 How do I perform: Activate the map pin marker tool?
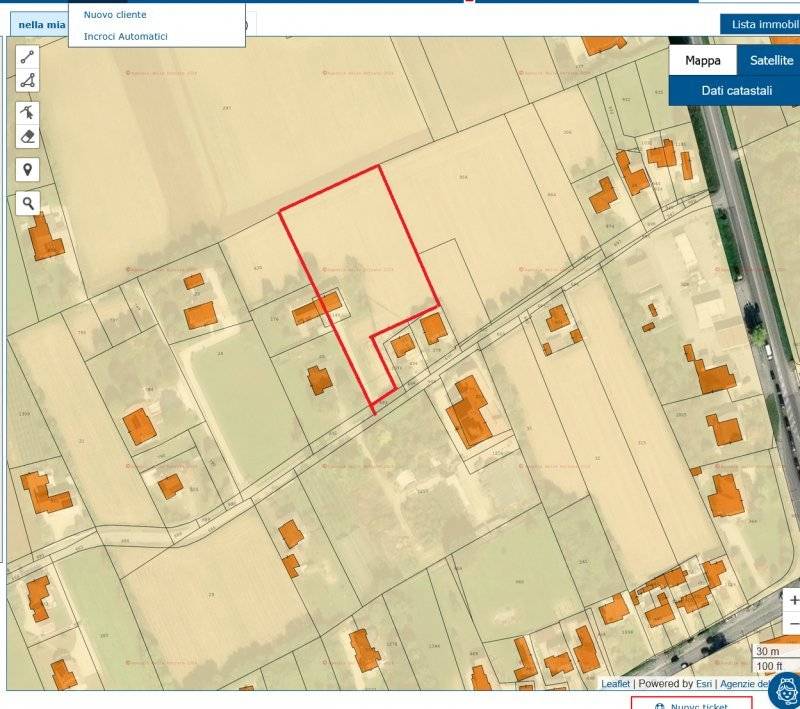click(28, 169)
